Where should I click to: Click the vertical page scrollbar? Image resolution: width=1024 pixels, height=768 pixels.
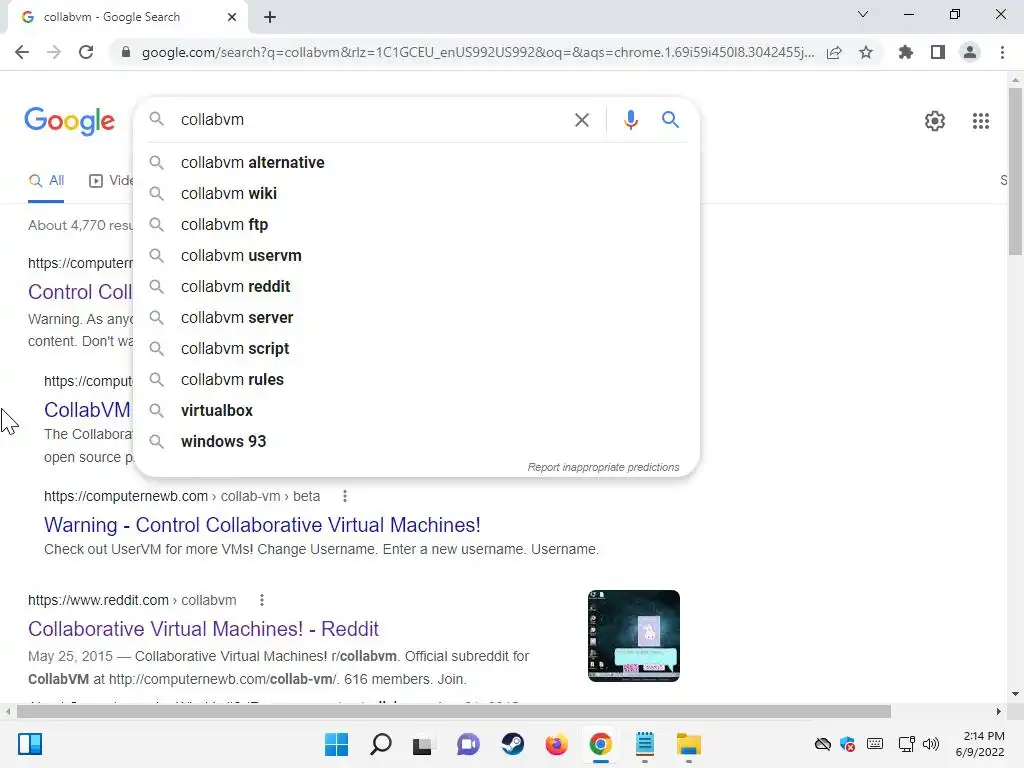[x=1015, y=171]
